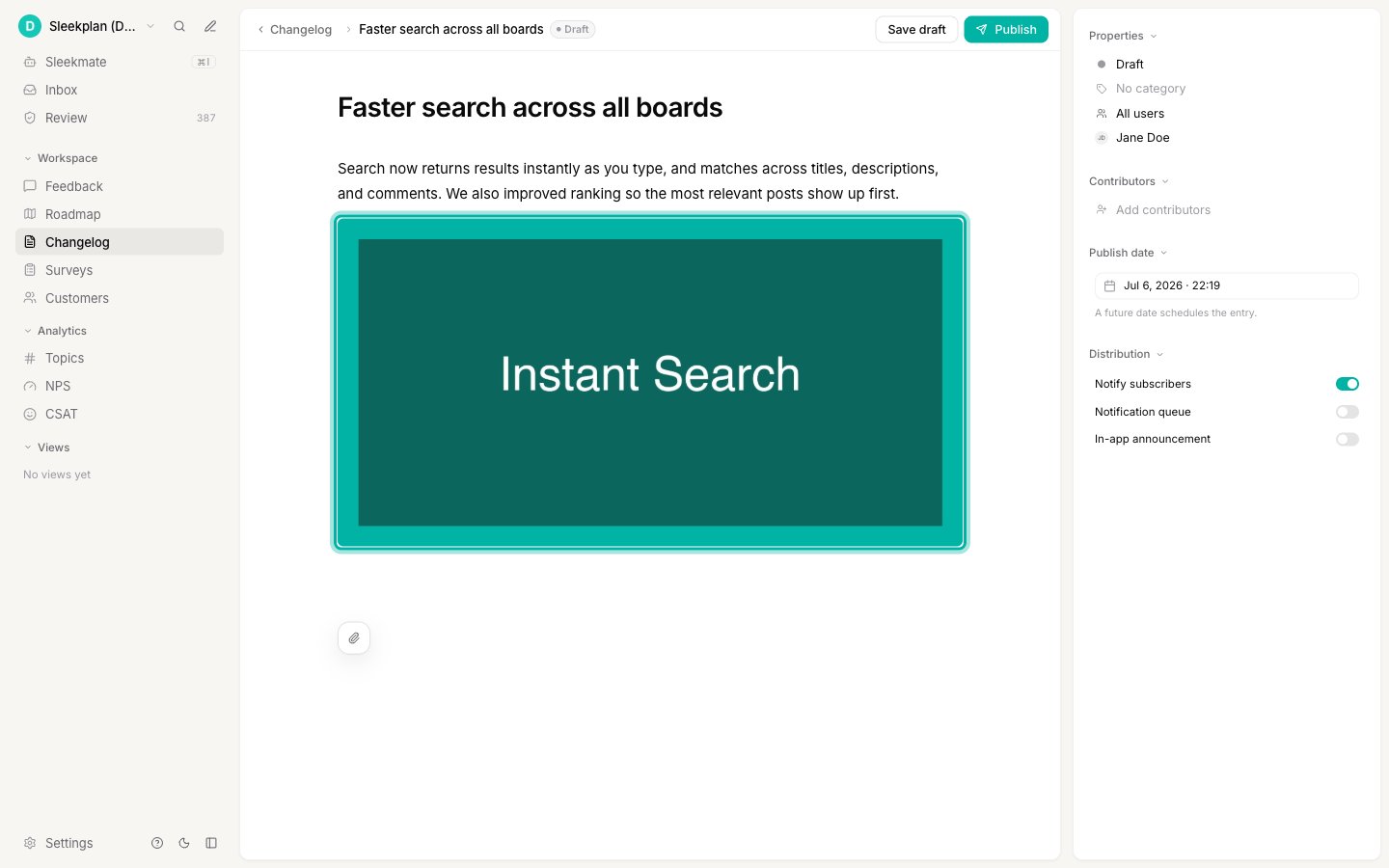Open the CSAT analytics page

120,414
